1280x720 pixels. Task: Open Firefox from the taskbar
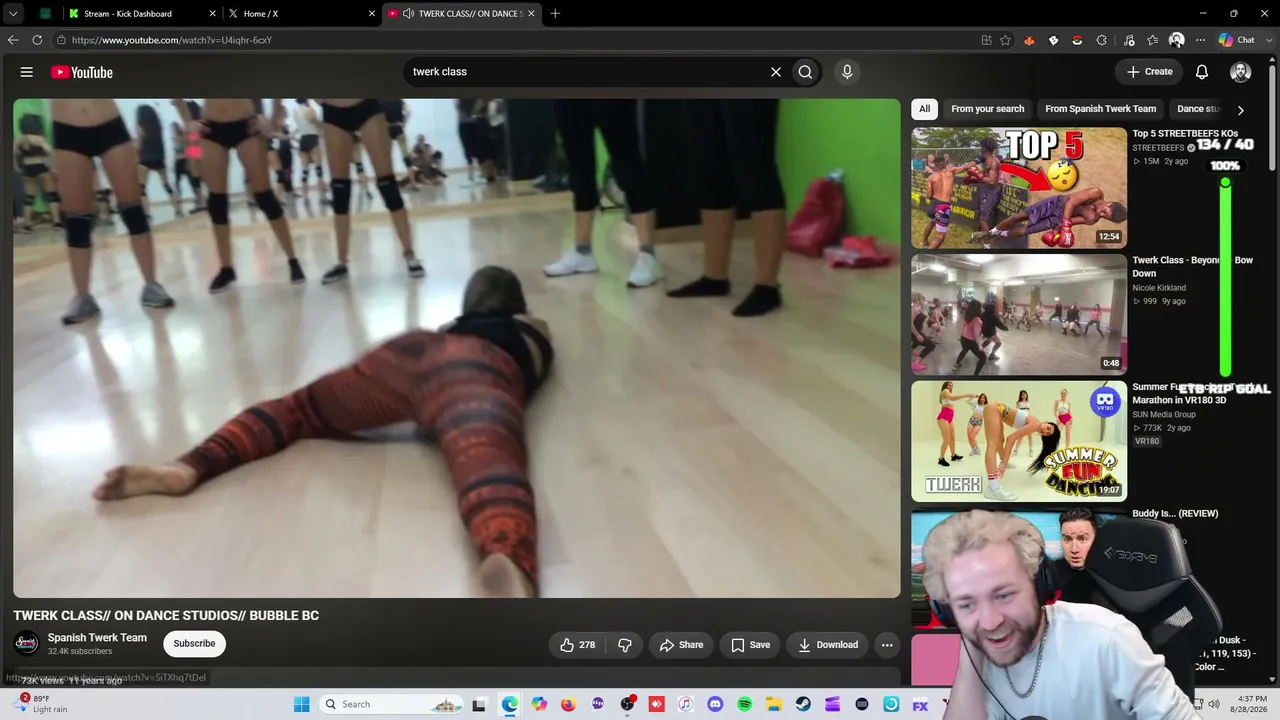point(568,704)
